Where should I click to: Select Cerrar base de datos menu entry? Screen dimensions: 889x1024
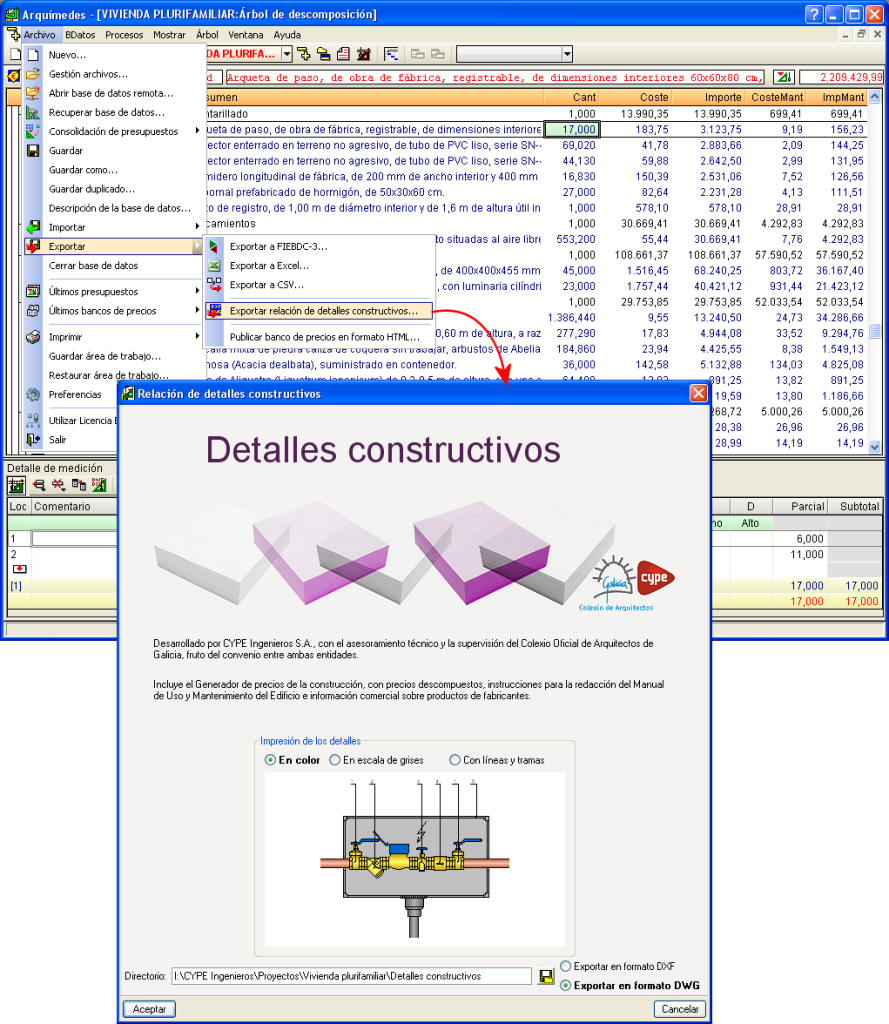(x=93, y=266)
